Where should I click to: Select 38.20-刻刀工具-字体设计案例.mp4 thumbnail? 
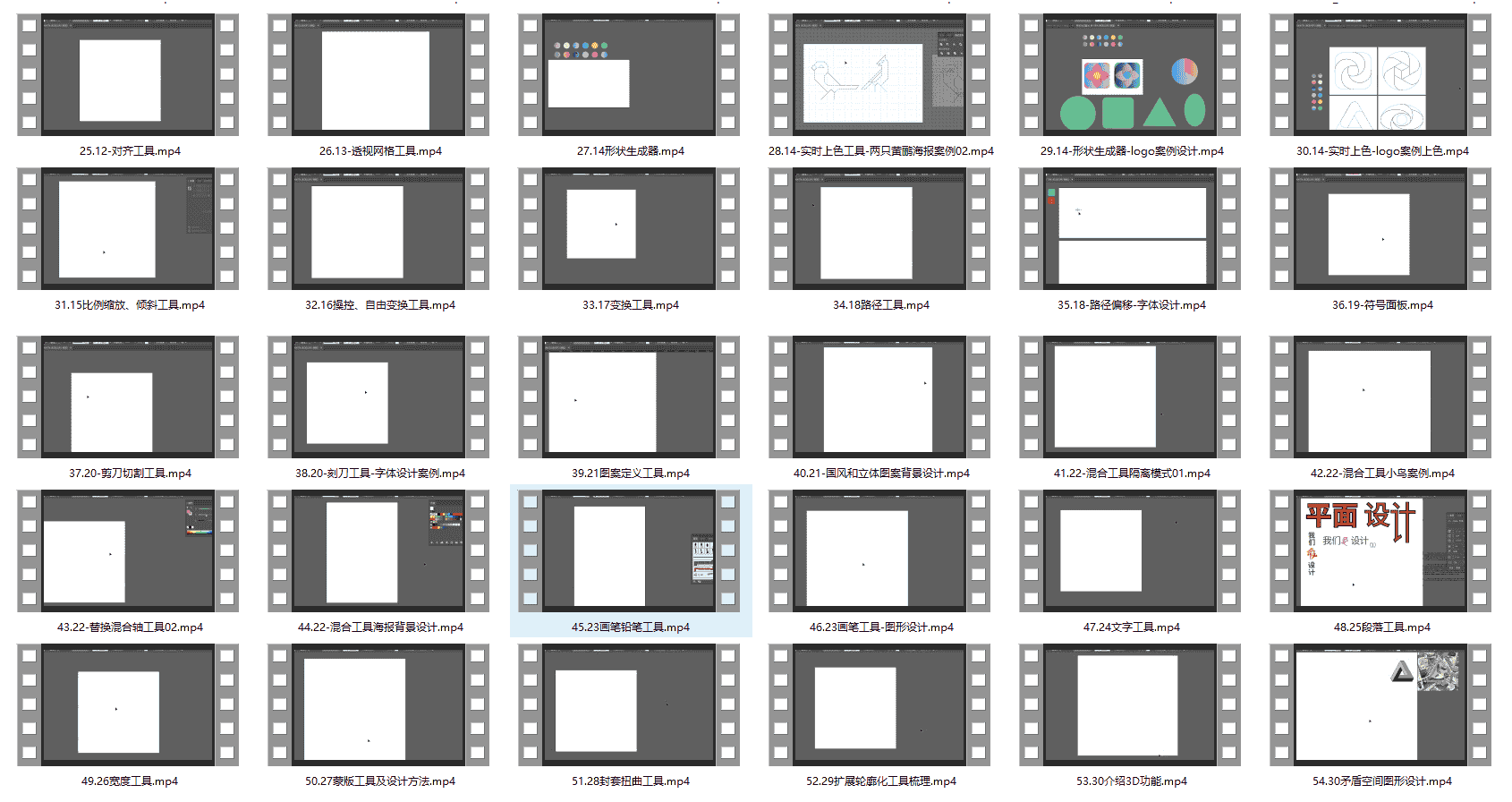point(378,397)
